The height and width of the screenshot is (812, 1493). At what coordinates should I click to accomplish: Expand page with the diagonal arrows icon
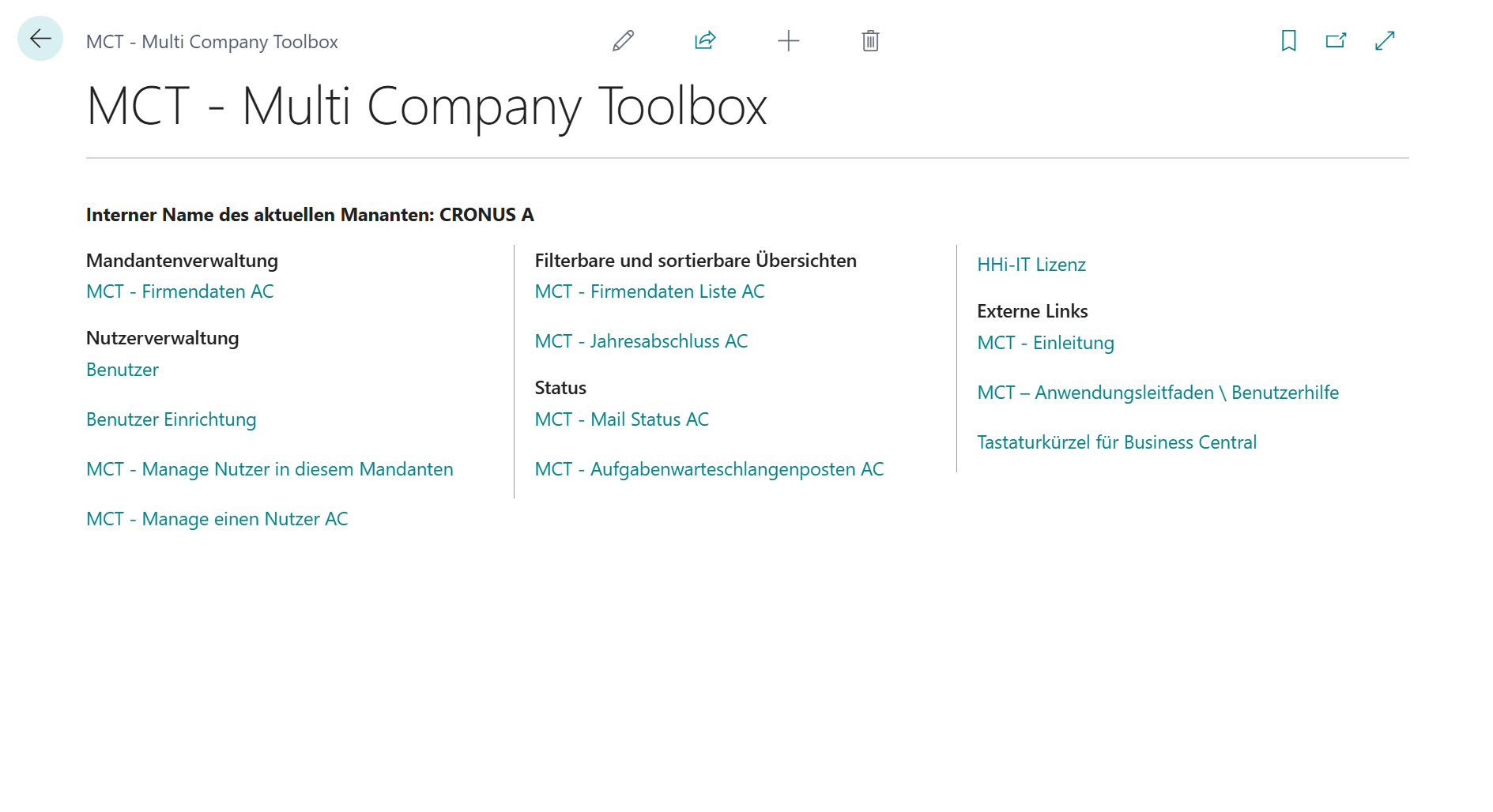[1385, 40]
